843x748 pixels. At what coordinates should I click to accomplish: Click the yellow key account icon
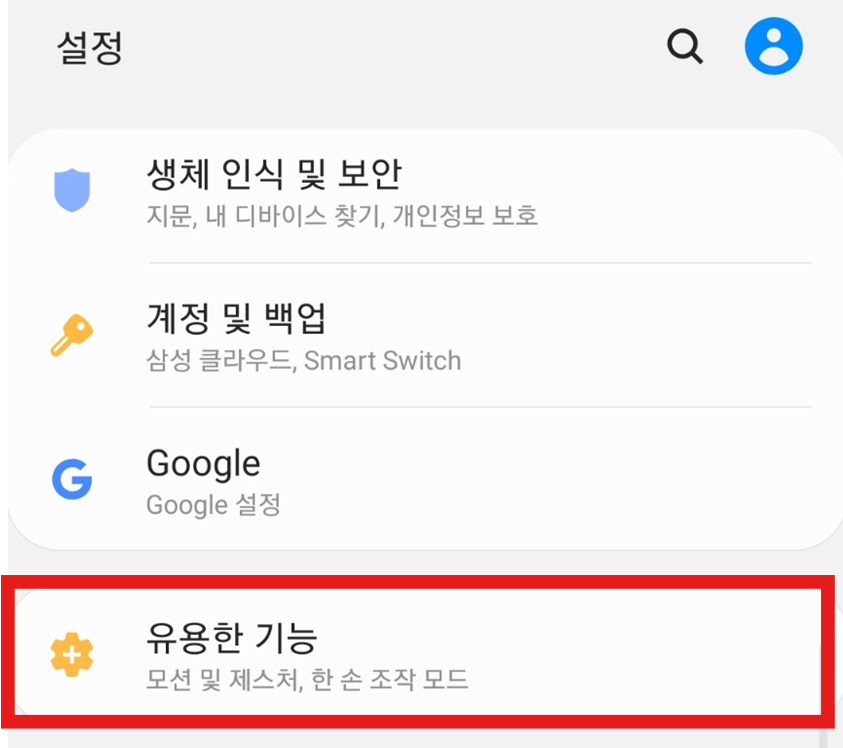(x=71, y=333)
